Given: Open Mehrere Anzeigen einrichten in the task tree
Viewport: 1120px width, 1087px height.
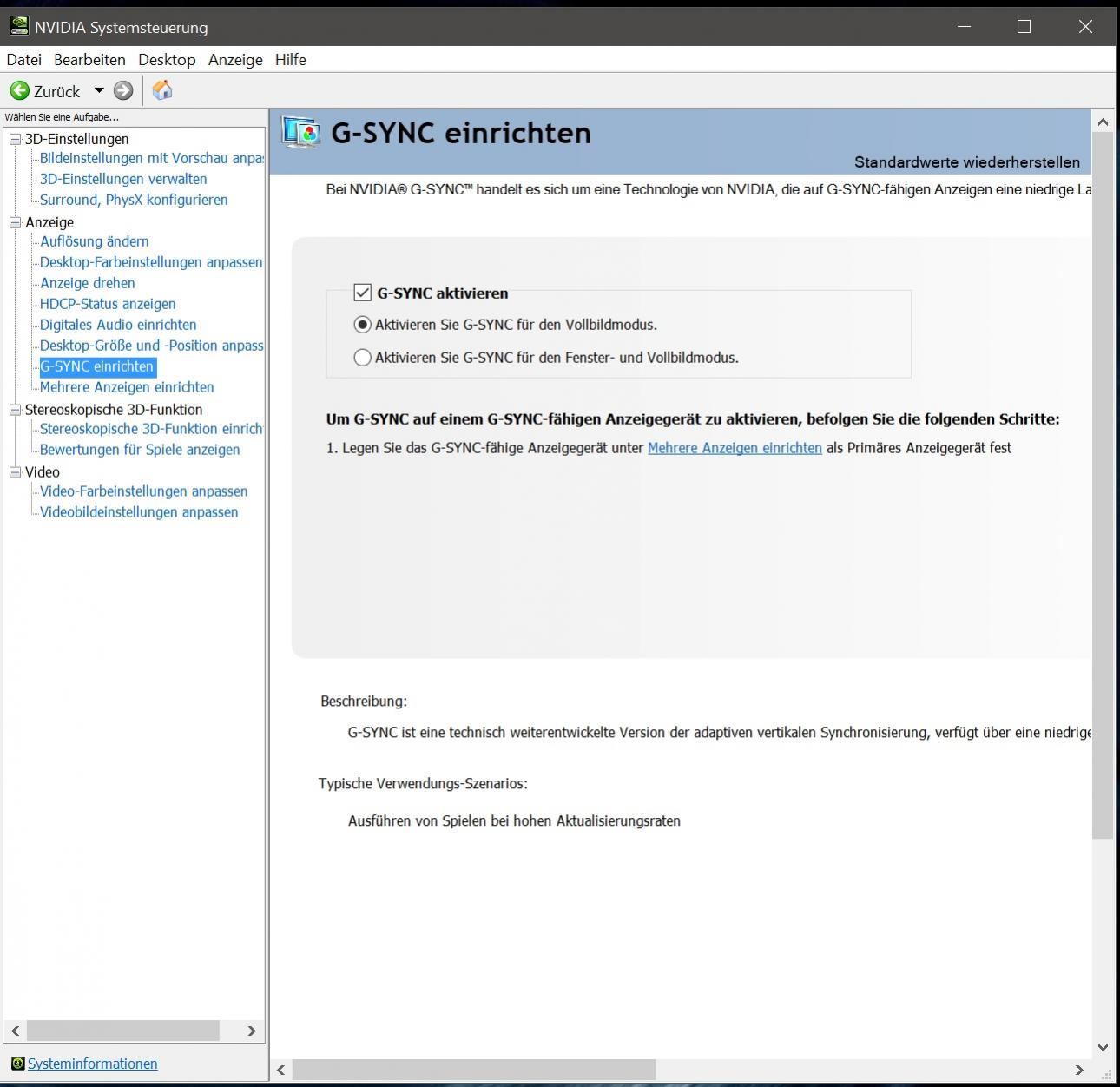Looking at the screenshot, I should tap(127, 387).
